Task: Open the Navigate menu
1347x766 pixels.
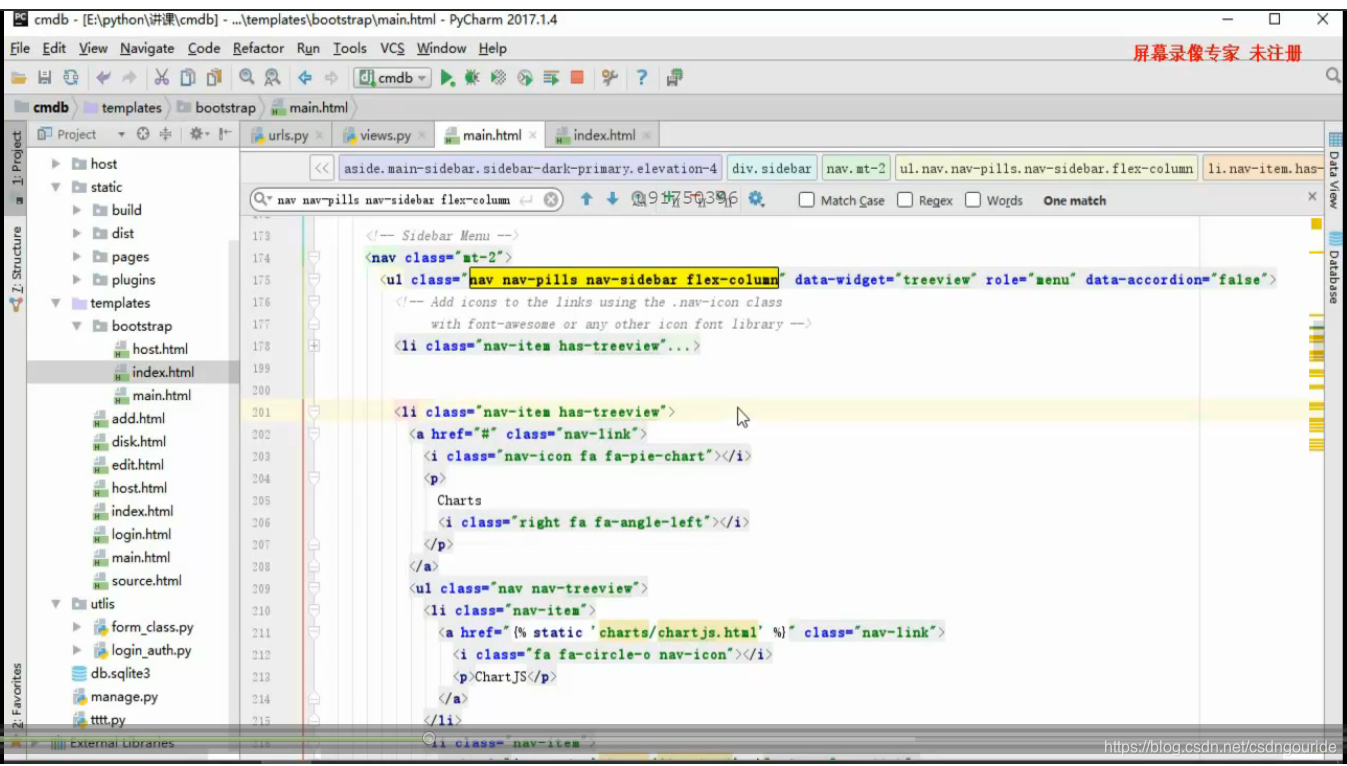Action: point(147,48)
